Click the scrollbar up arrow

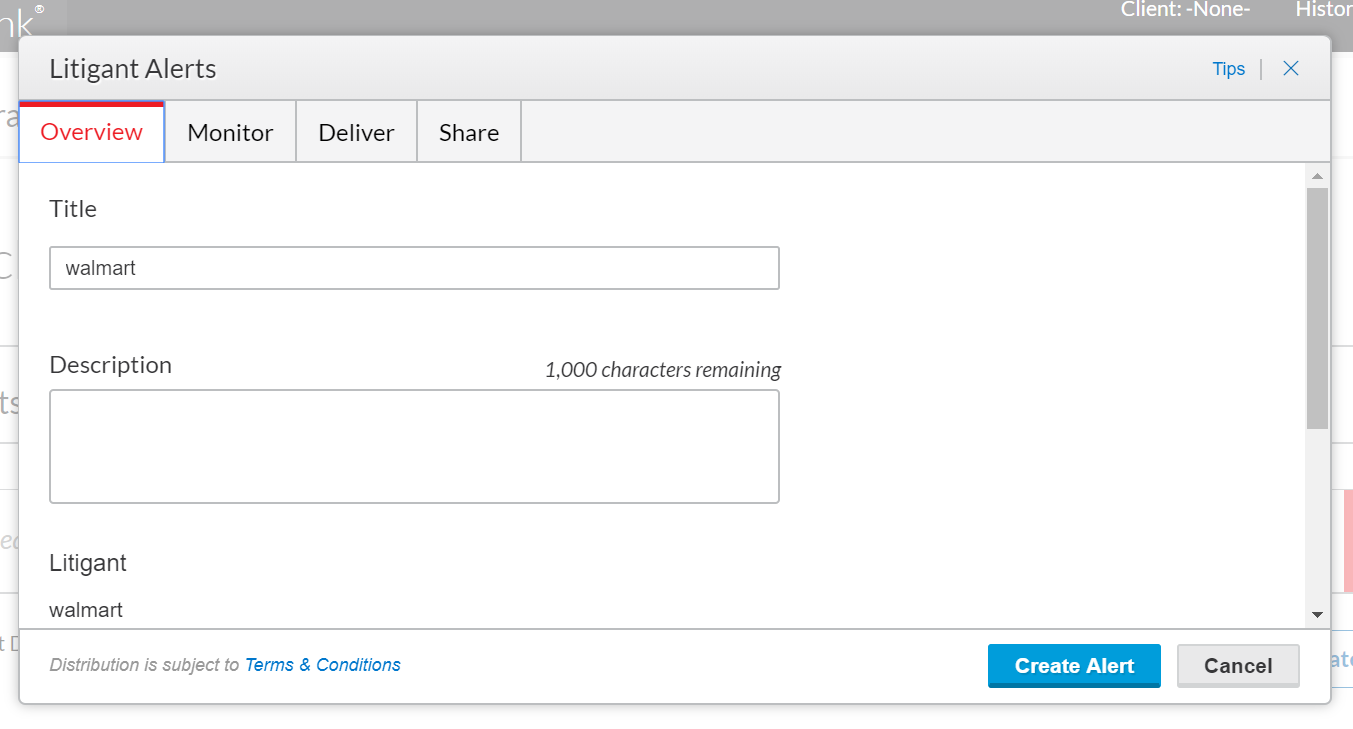pos(1317,176)
